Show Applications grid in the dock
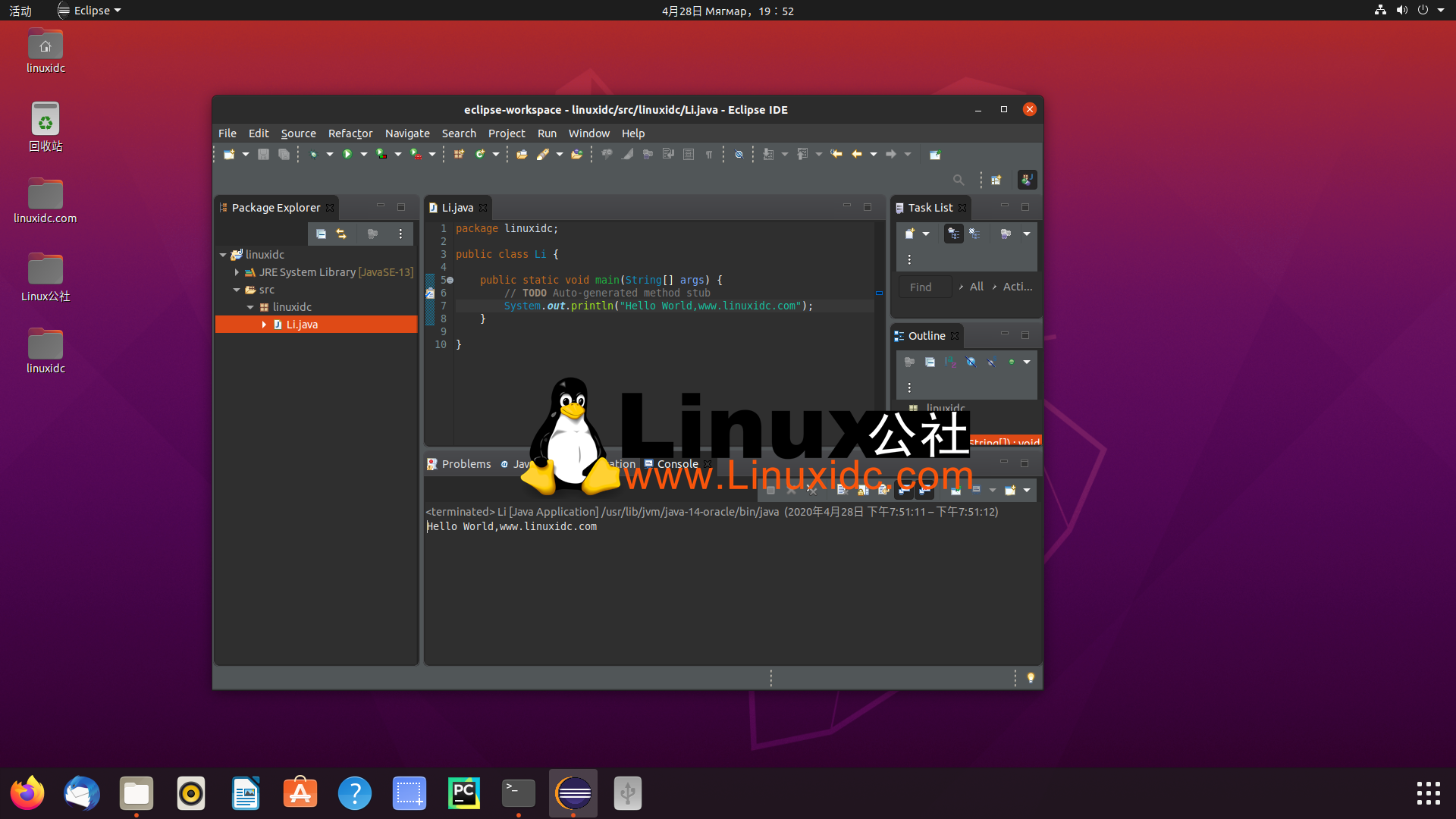Screen dimensions: 1456x819 tap(1429, 793)
